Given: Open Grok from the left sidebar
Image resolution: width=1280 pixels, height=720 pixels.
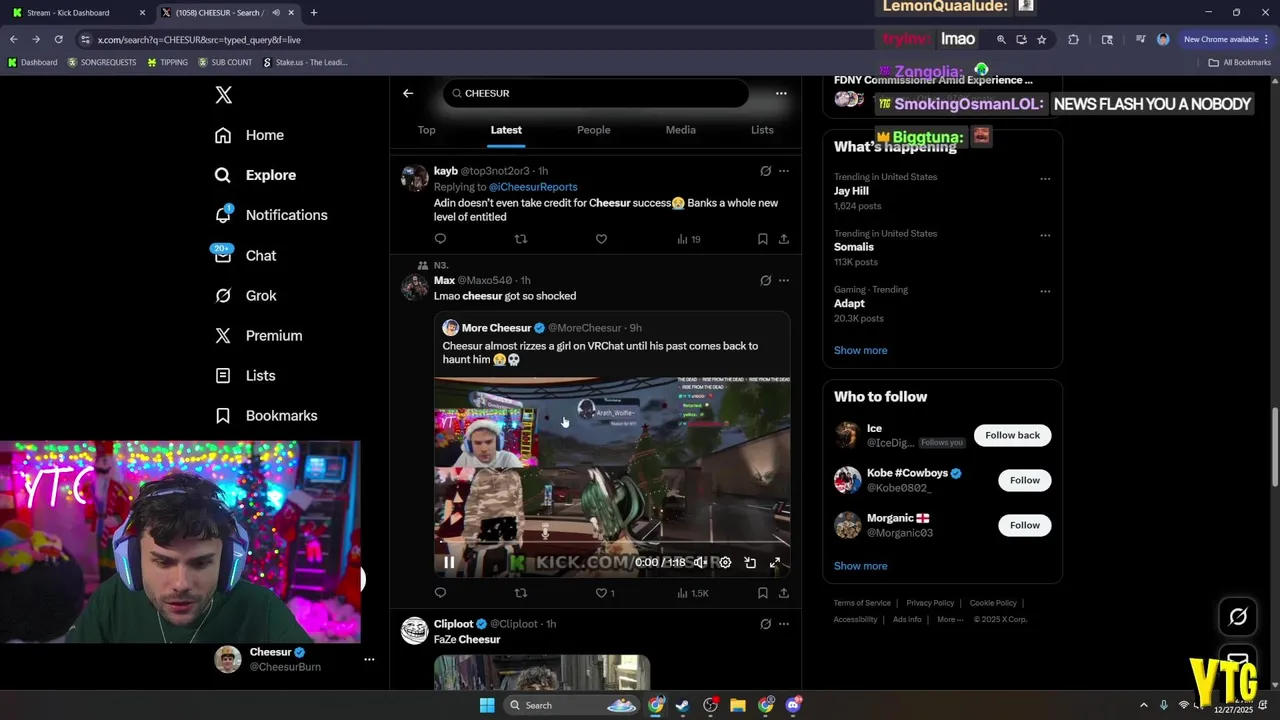Looking at the screenshot, I should click(247, 295).
